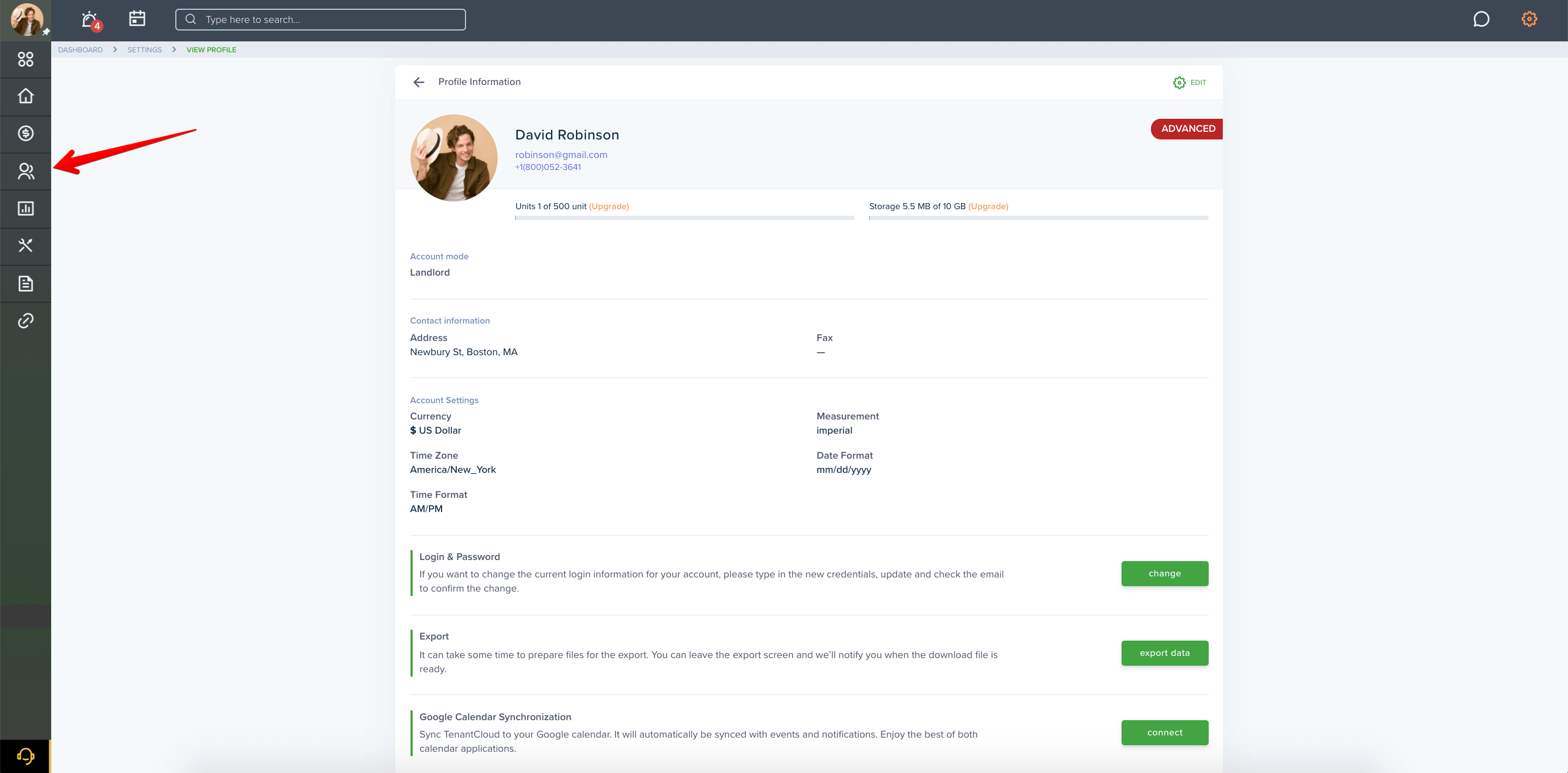Click the Google Calendar Synchronization heading

click(495, 716)
